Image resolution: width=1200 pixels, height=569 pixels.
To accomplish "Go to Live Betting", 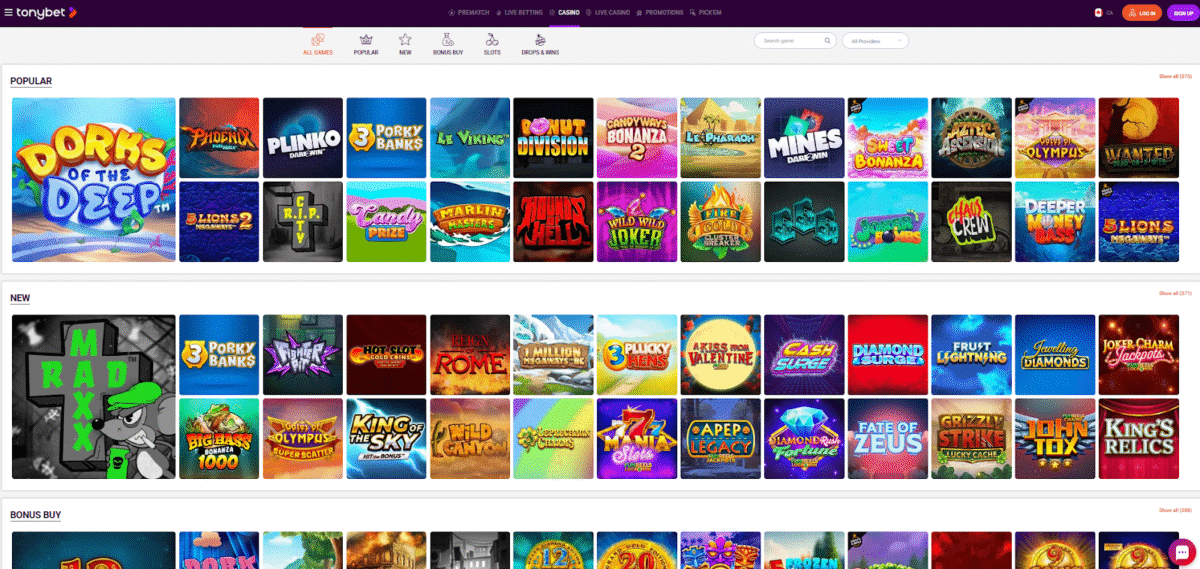I will tap(519, 12).
